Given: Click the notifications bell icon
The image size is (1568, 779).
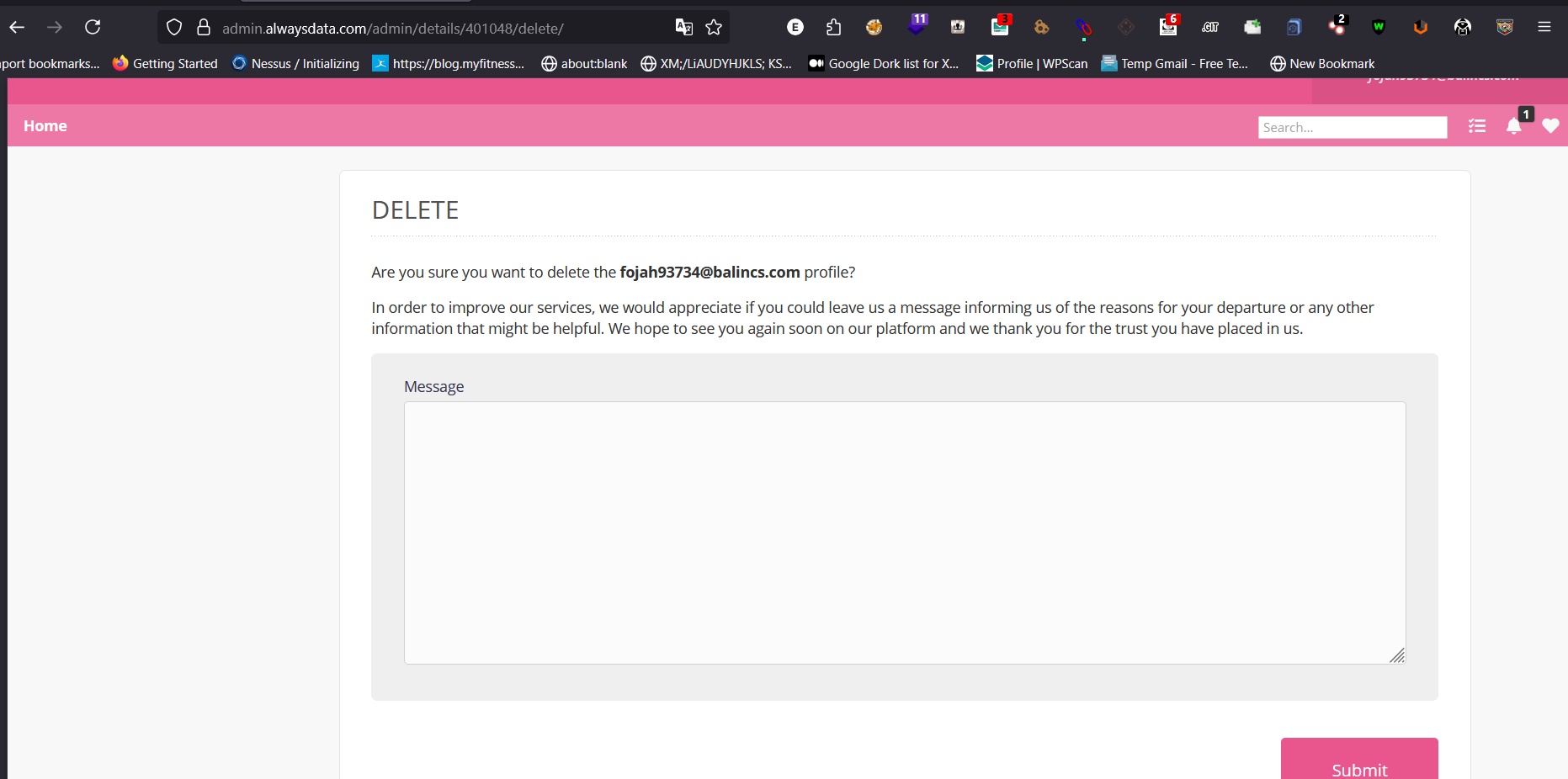Looking at the screenshot, I should pyautogui.click(x=1513, y=126).
